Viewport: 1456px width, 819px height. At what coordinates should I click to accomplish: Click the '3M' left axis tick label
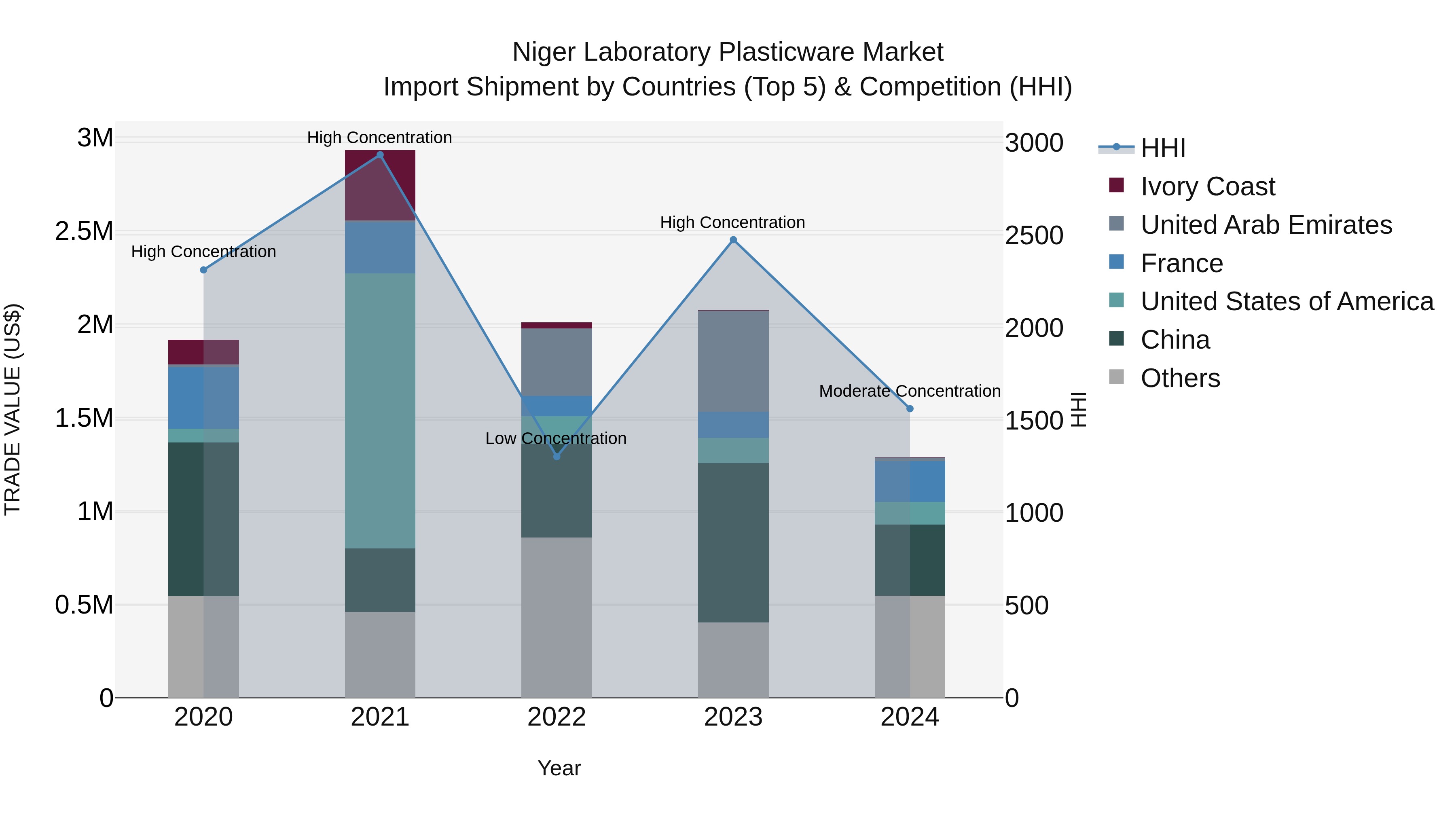pyautogui.click(x=95, y=138)
